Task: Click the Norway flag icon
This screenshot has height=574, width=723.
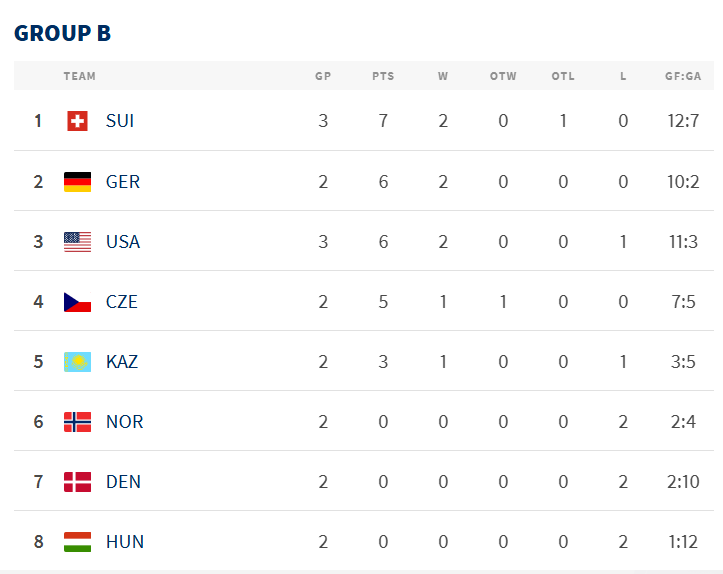Action: pyautogui.click(x=77, y=422)
